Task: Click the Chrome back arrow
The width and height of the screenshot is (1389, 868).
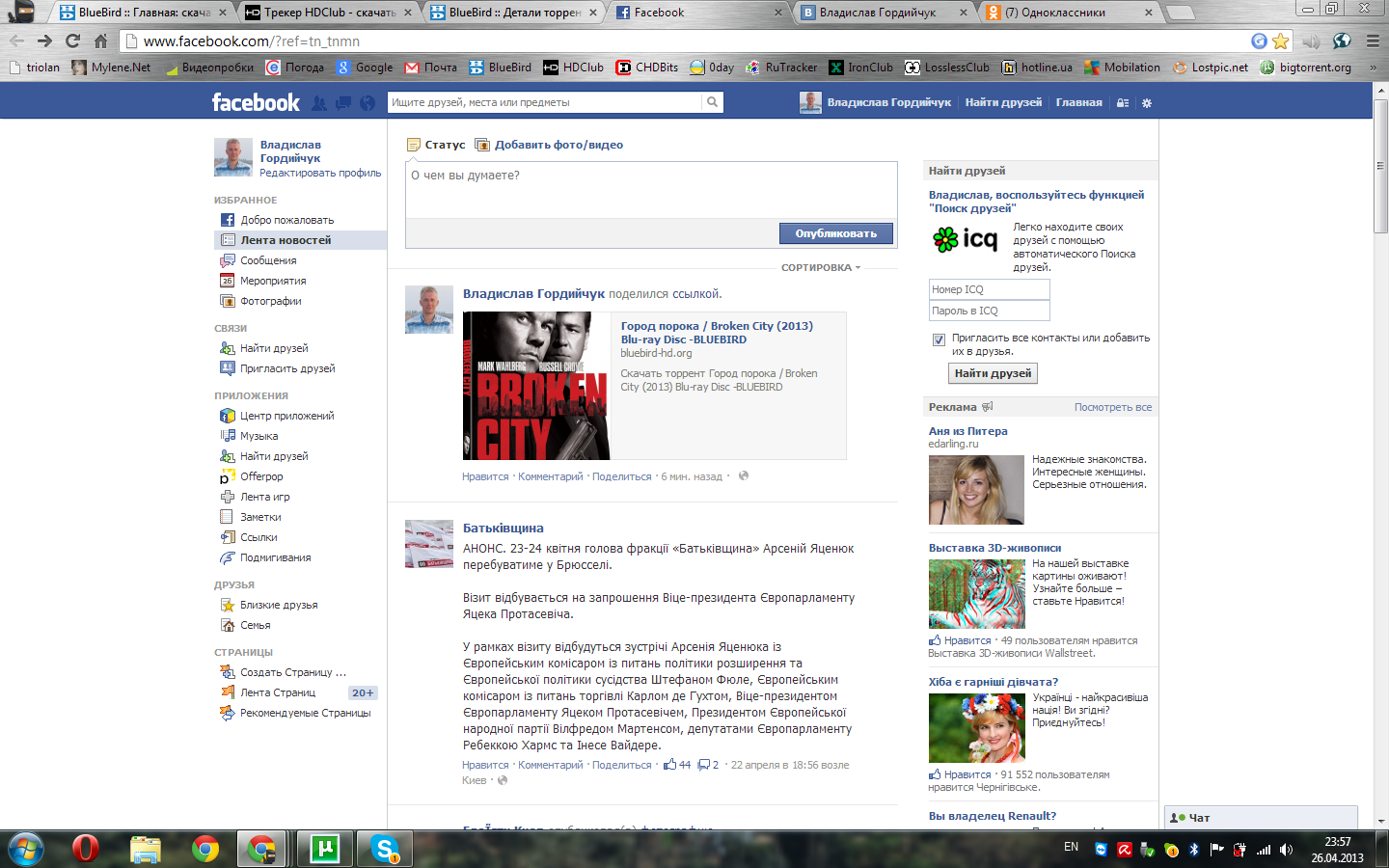Action: 16,41
